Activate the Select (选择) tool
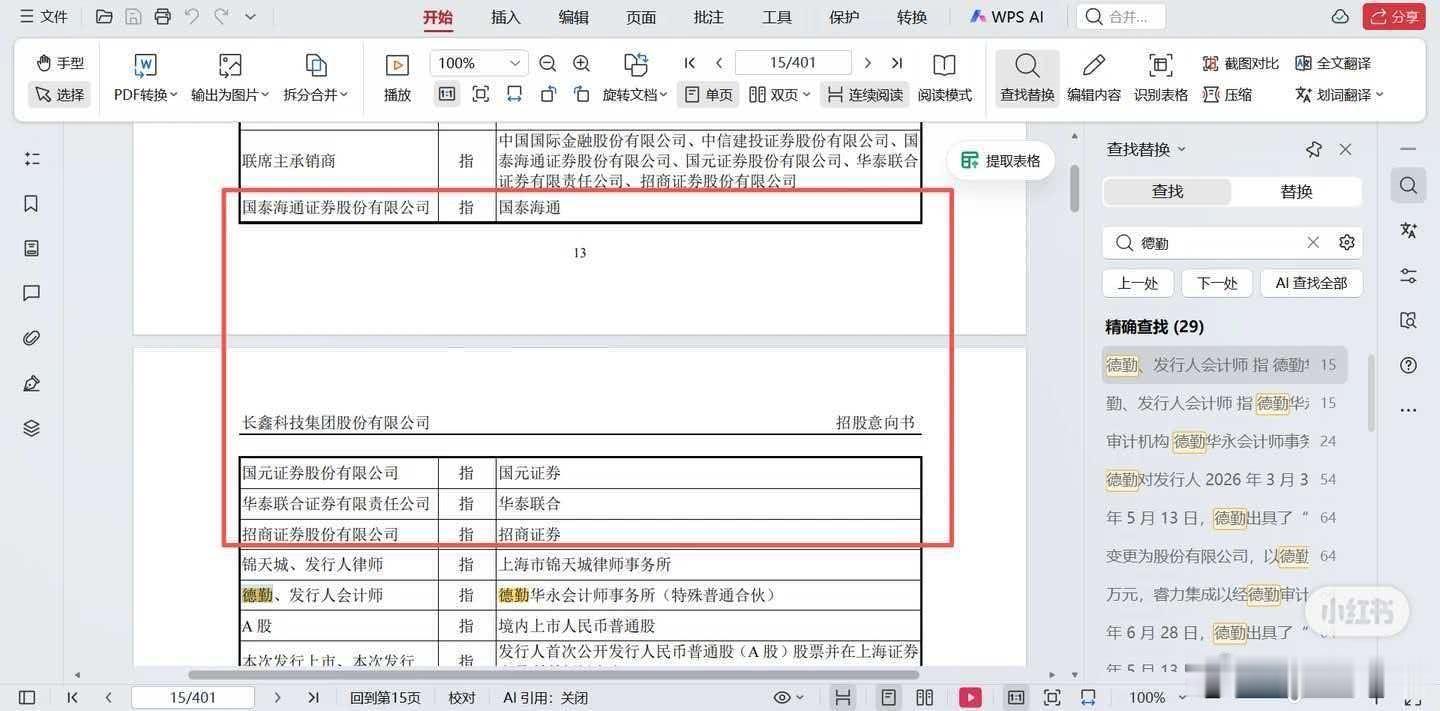 click(x=60, y=94)
